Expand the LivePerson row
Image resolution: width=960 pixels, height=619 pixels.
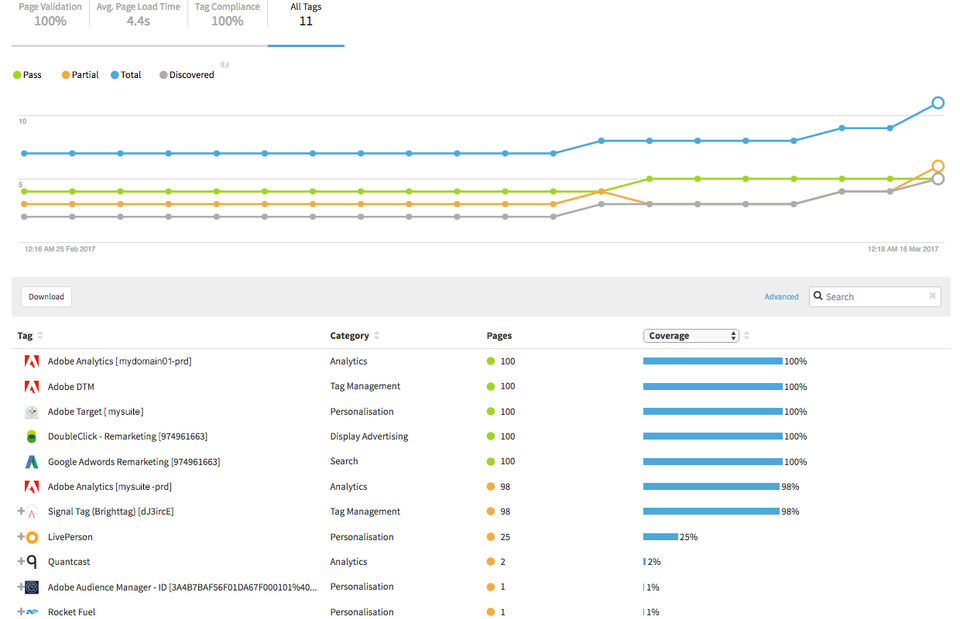click(21, 536)
